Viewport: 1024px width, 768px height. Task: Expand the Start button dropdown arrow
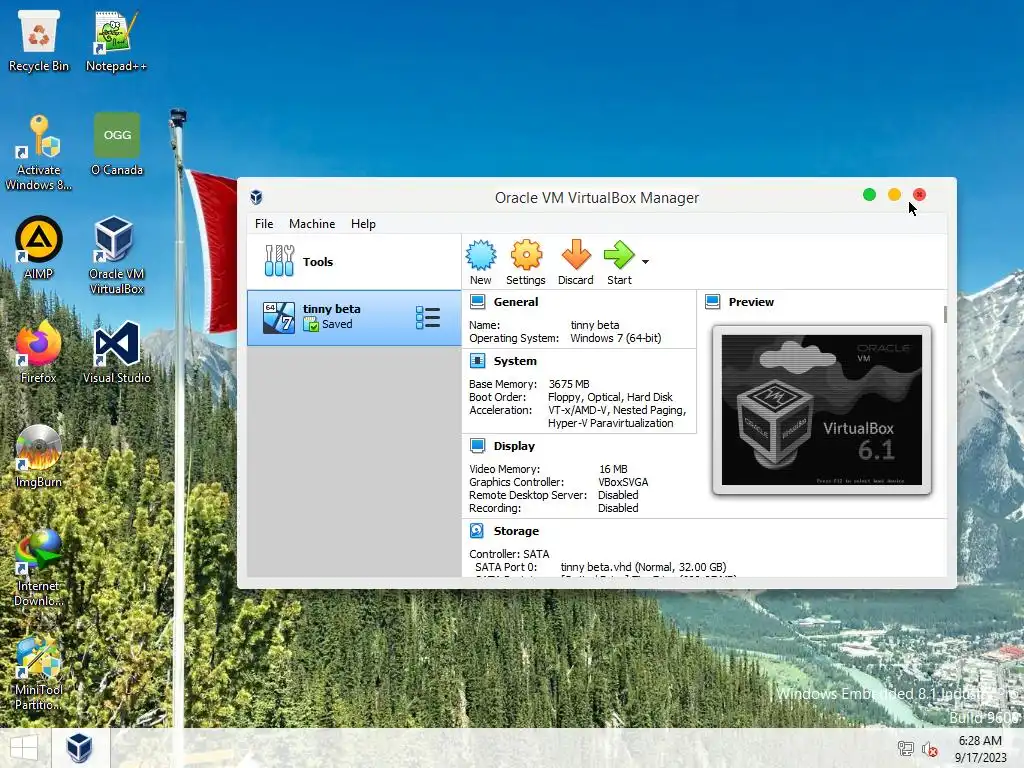pos(645,262)
